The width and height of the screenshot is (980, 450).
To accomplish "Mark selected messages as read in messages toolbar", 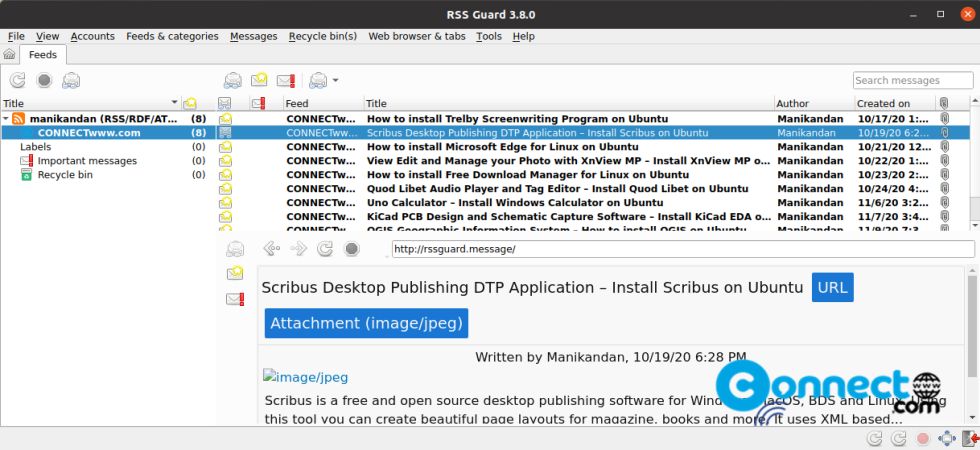I will tap(232, 80).
